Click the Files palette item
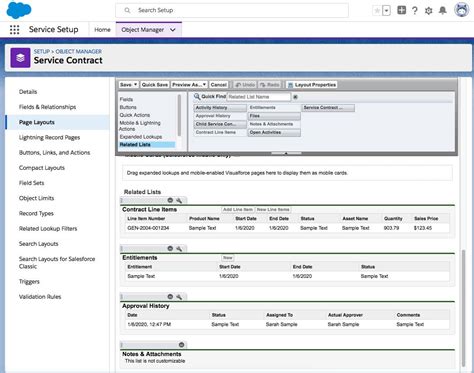This screenshot has height=373, width=474. click(x=274, y=116)
